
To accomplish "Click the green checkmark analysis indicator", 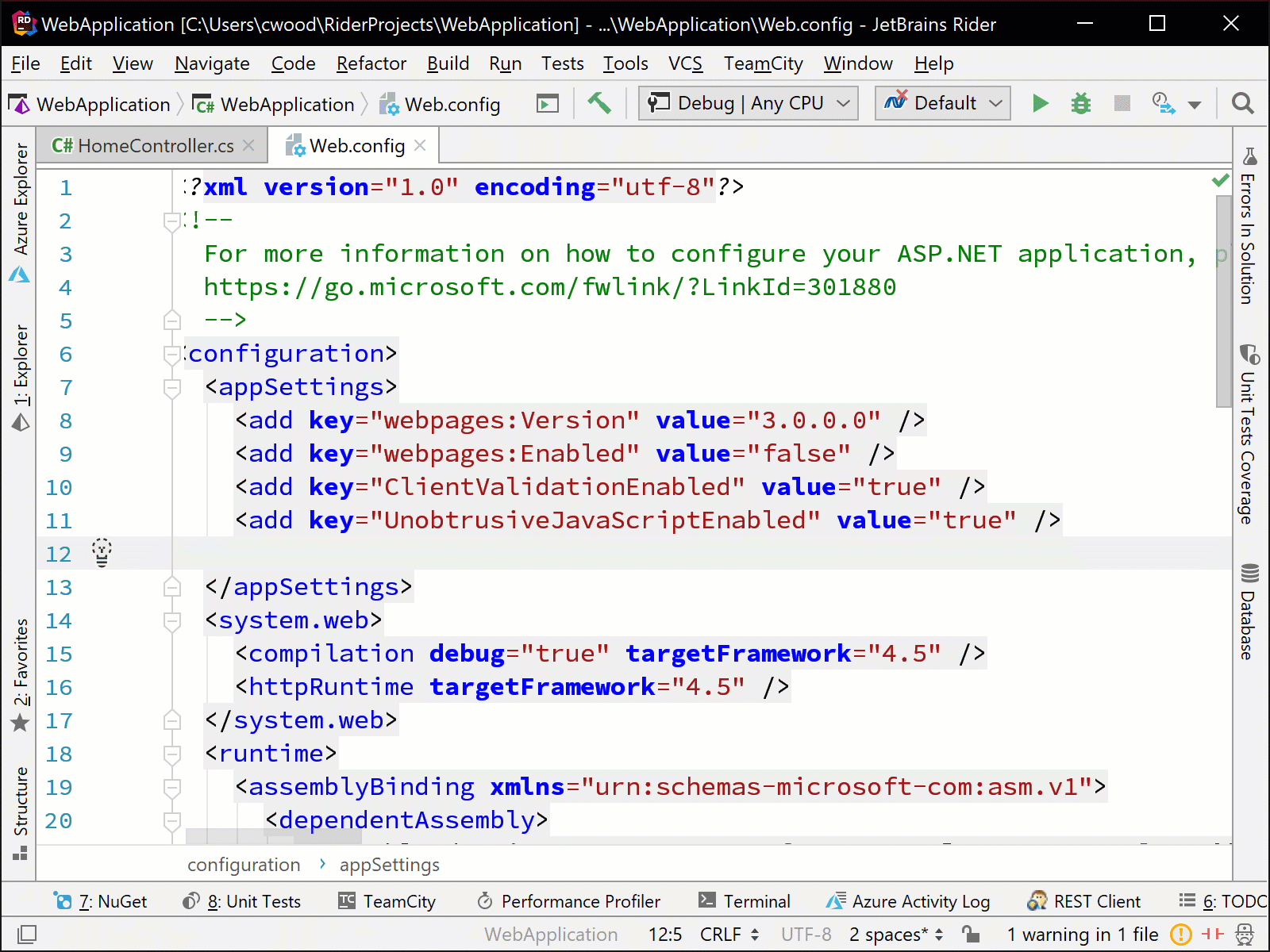I will point(1221,181).
